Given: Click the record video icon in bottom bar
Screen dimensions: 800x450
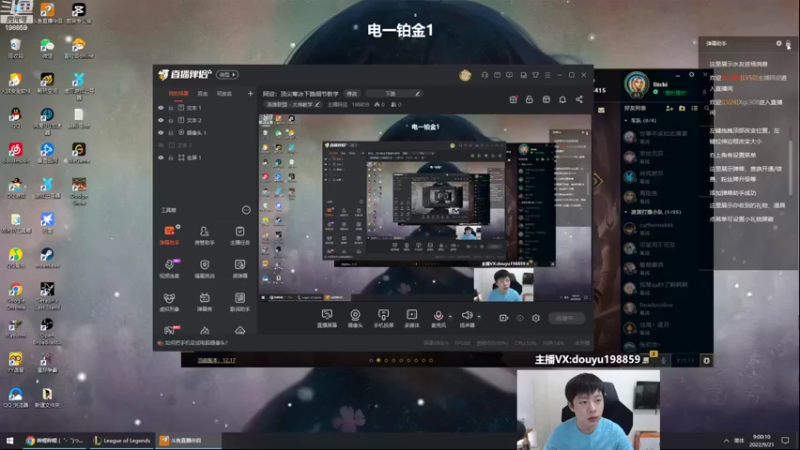Looking at the screenshot, I should (x=503, y=318).
